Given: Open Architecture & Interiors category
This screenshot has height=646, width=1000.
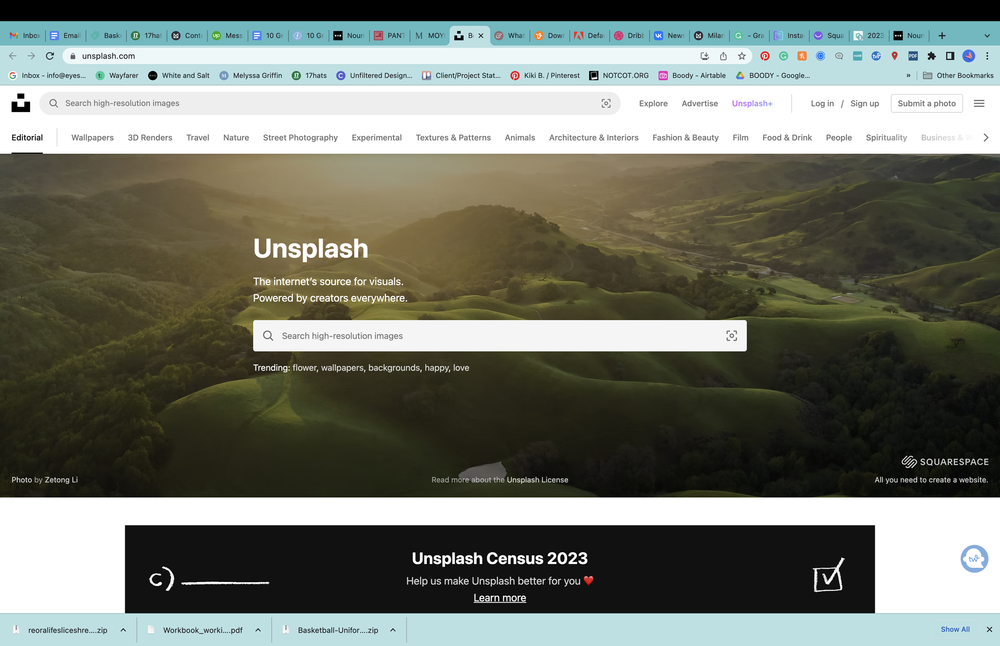Looking at the screenshot, I should (594, 137).
